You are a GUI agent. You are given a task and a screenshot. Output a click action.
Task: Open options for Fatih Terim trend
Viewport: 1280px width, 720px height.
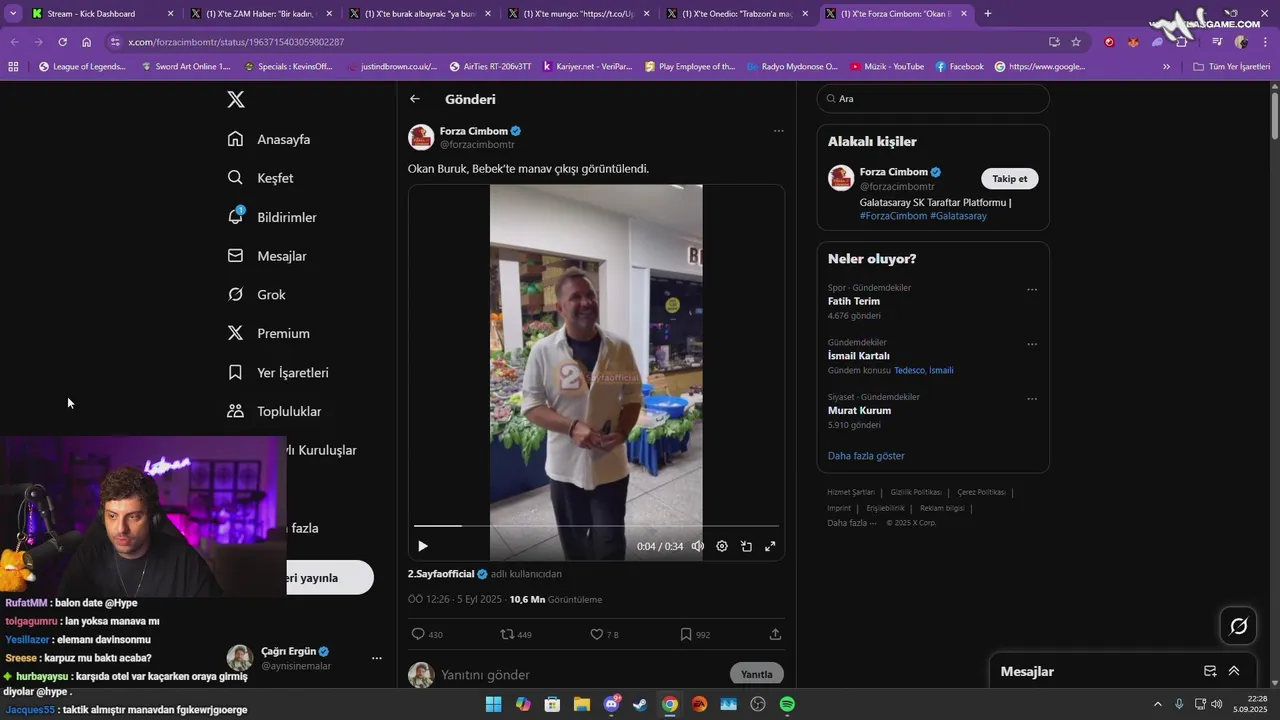1032,290
